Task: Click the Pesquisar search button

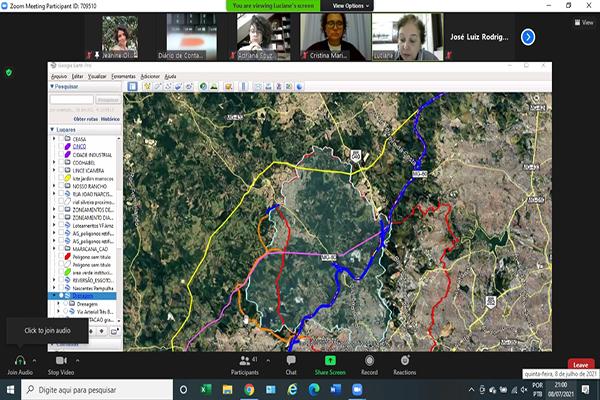Action: (108, 100)
